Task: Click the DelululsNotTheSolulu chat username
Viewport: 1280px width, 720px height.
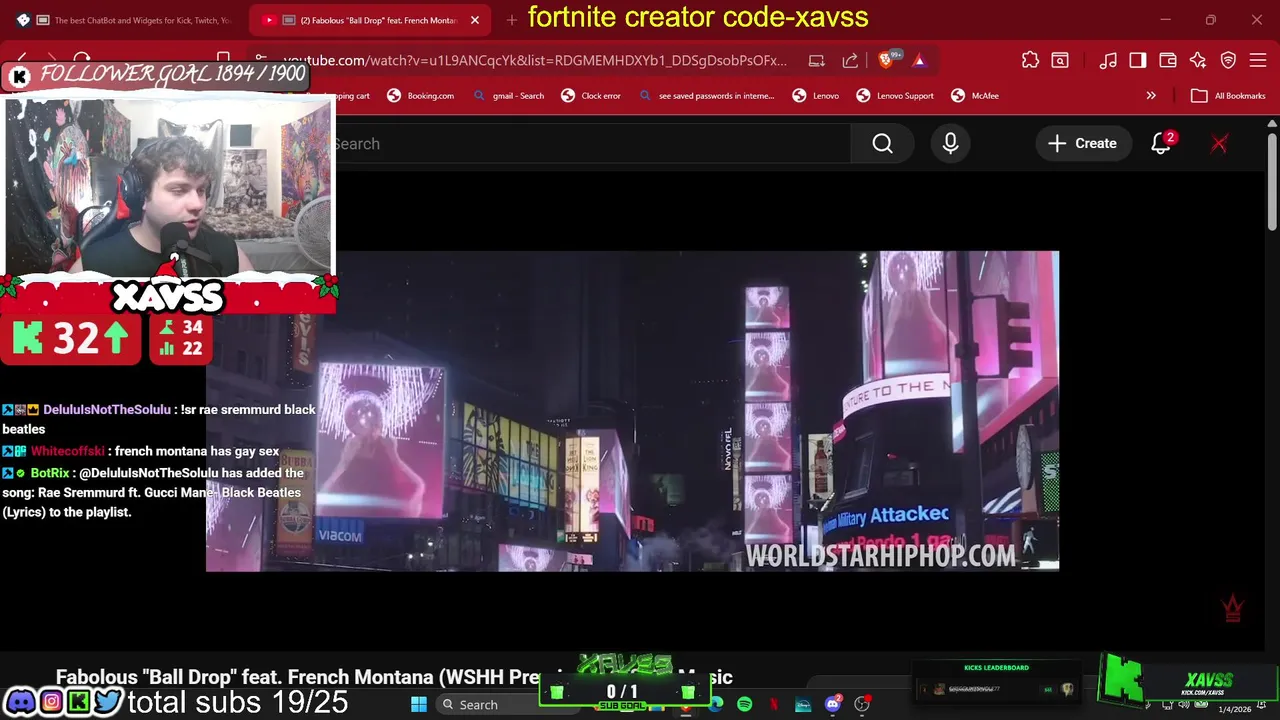Action: coord(107,410)
